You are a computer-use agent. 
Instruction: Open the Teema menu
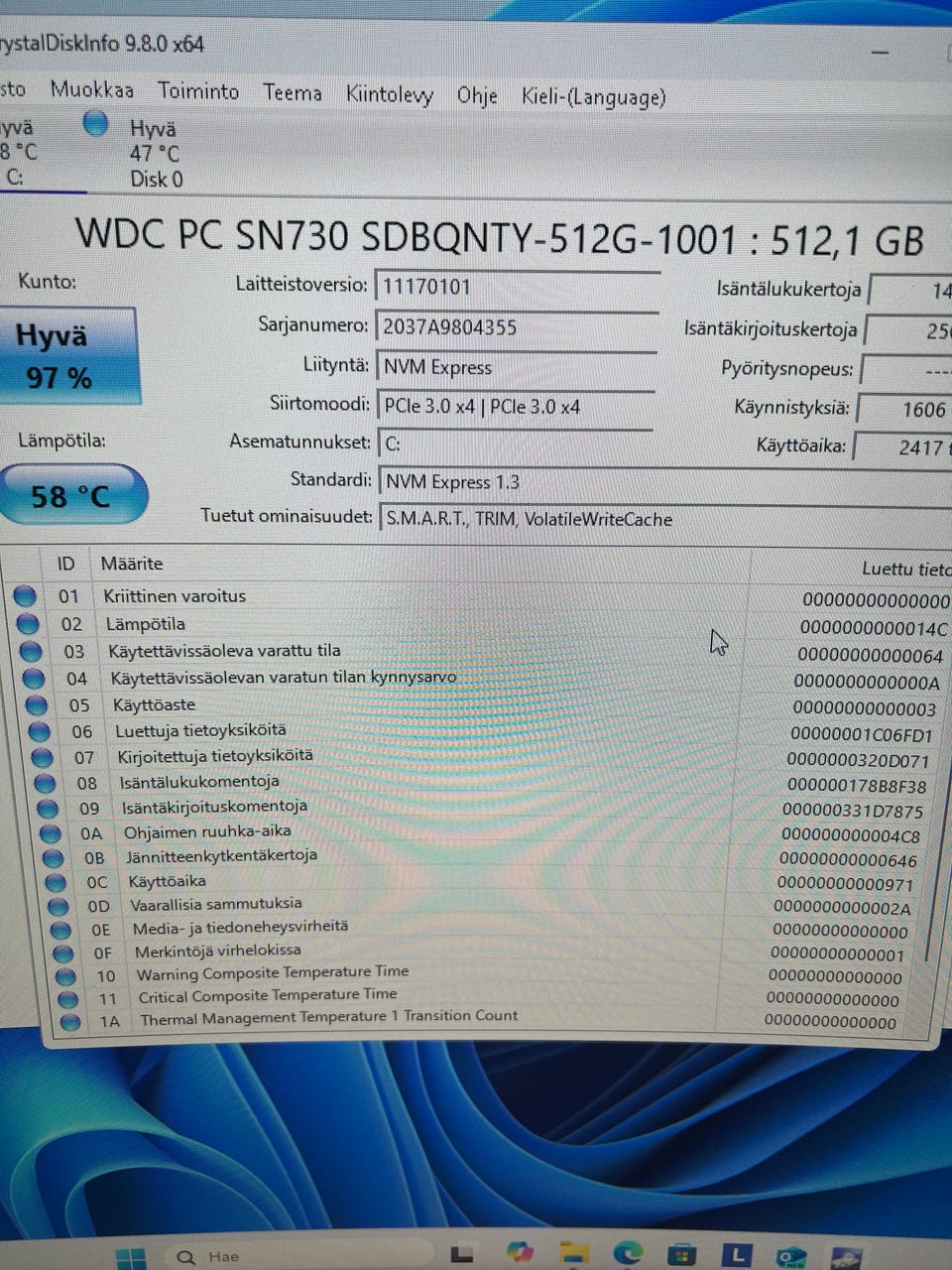coord(292,93)
